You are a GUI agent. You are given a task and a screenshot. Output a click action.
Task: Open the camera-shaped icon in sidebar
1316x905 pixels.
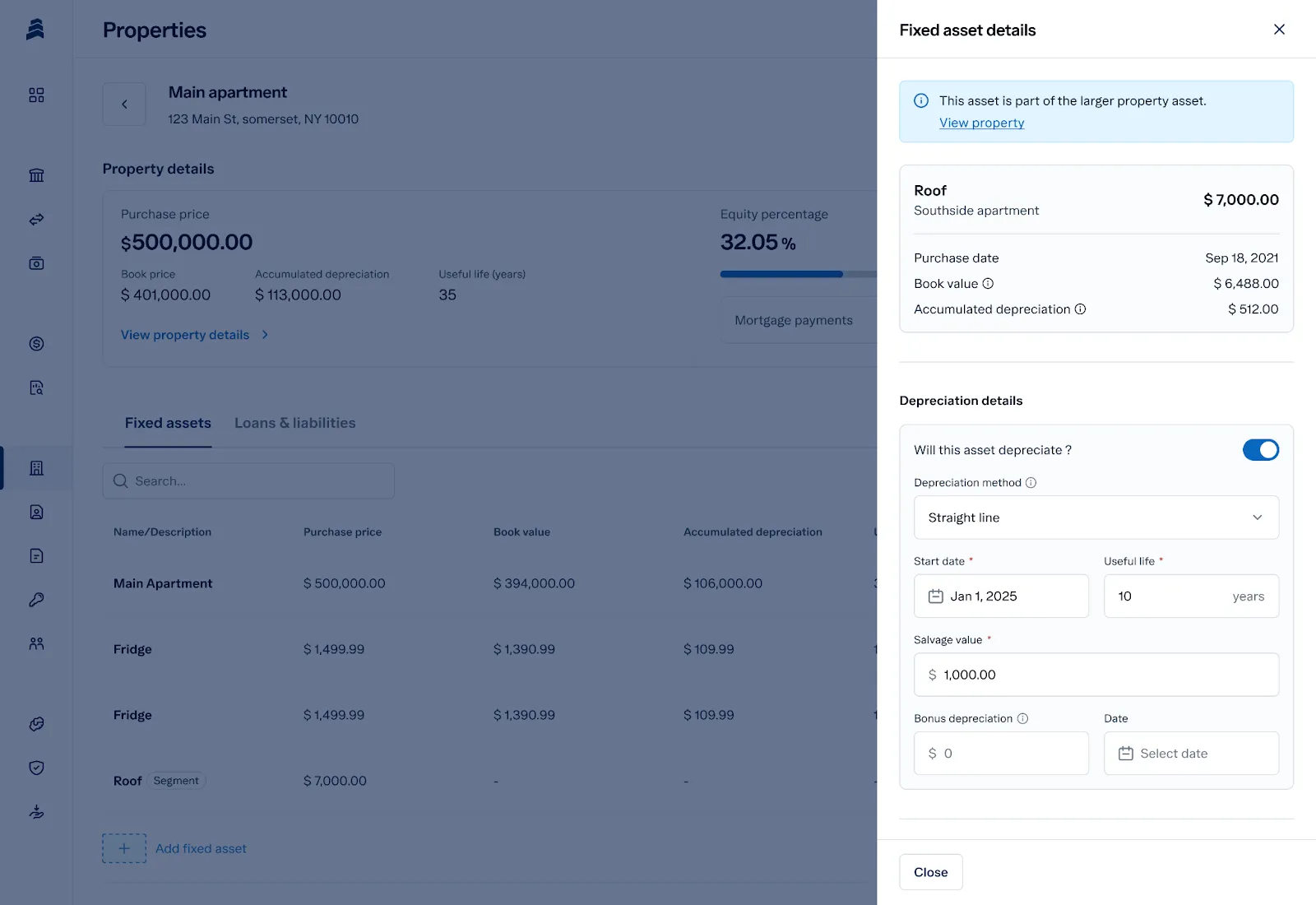click(36, 263)
